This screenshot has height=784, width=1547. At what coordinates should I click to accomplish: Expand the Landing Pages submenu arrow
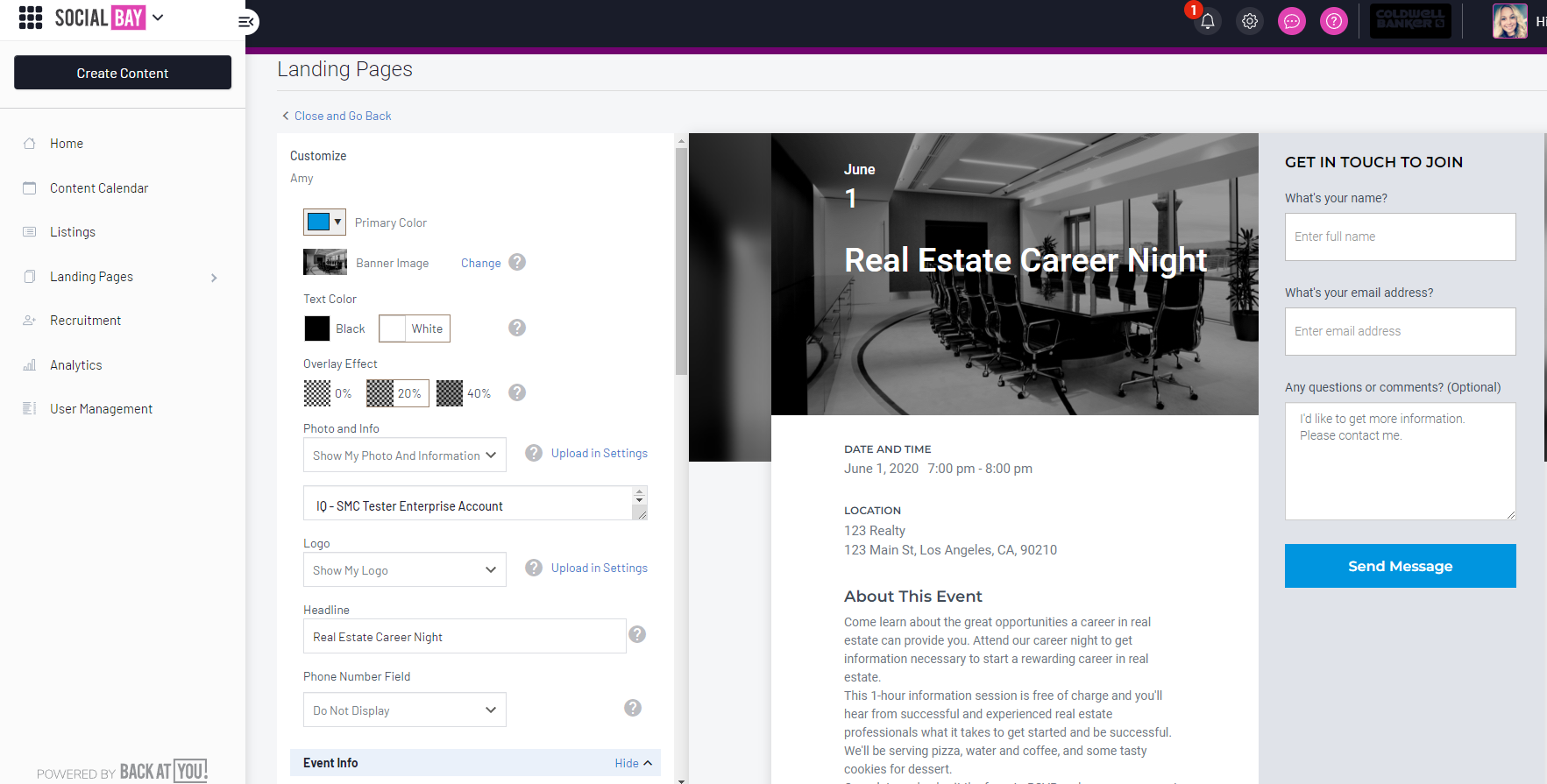pyautogui.click(x=214, y=278)
